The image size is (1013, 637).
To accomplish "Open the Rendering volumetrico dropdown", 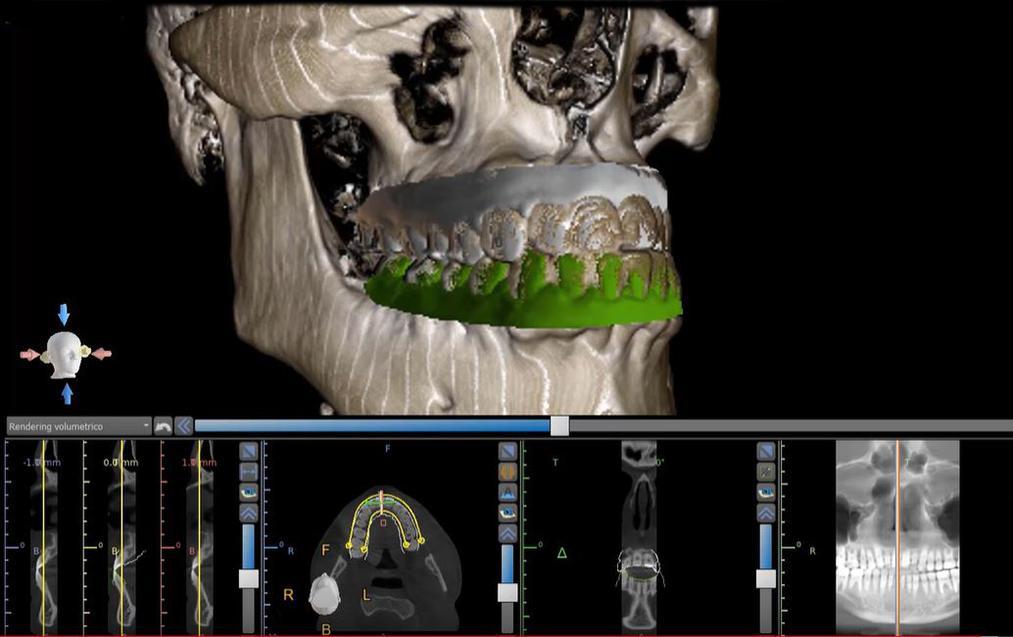I will click(x=79, y=426).
